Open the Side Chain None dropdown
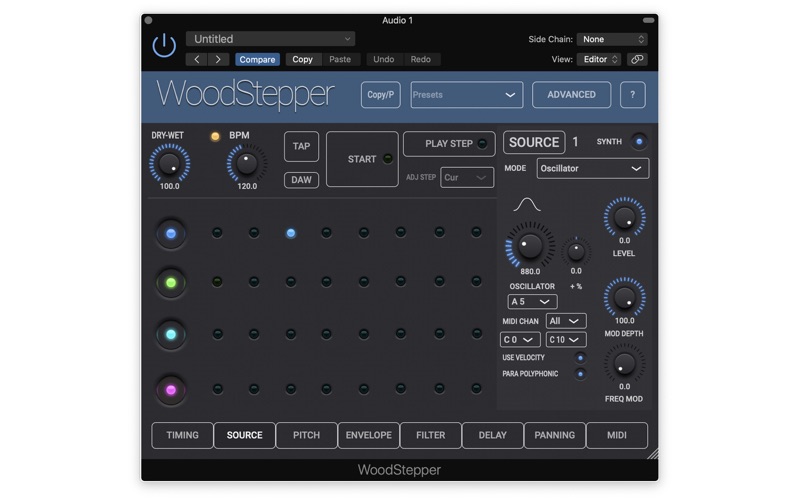The width and height of the screenshot is (800, 500). (x=612, y=39)
